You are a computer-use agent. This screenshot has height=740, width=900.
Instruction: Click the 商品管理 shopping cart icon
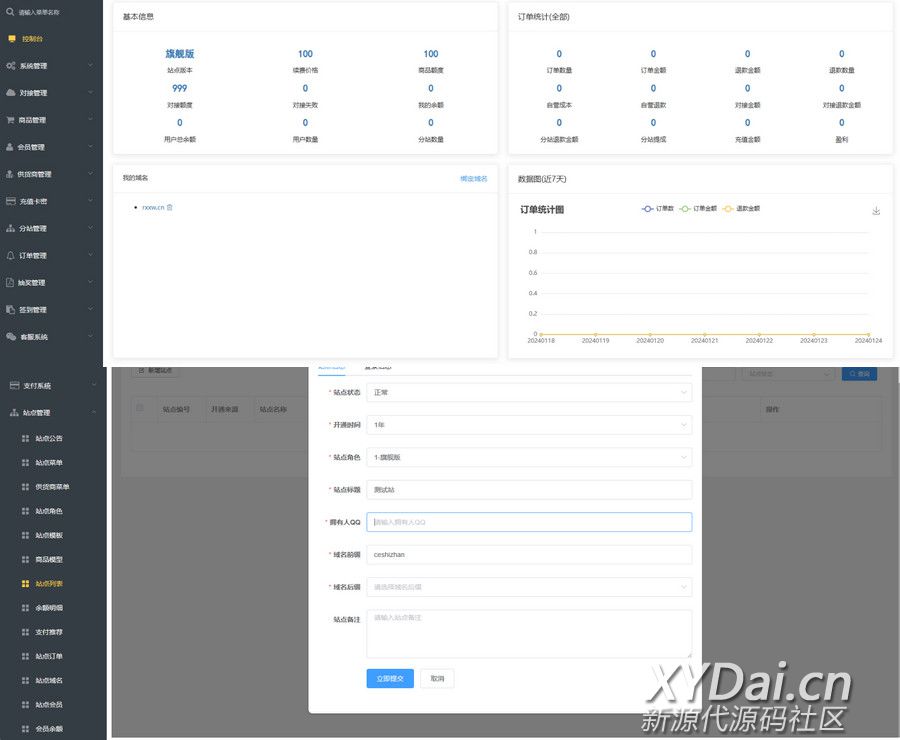pyautogui.click(x=11, y=120)
